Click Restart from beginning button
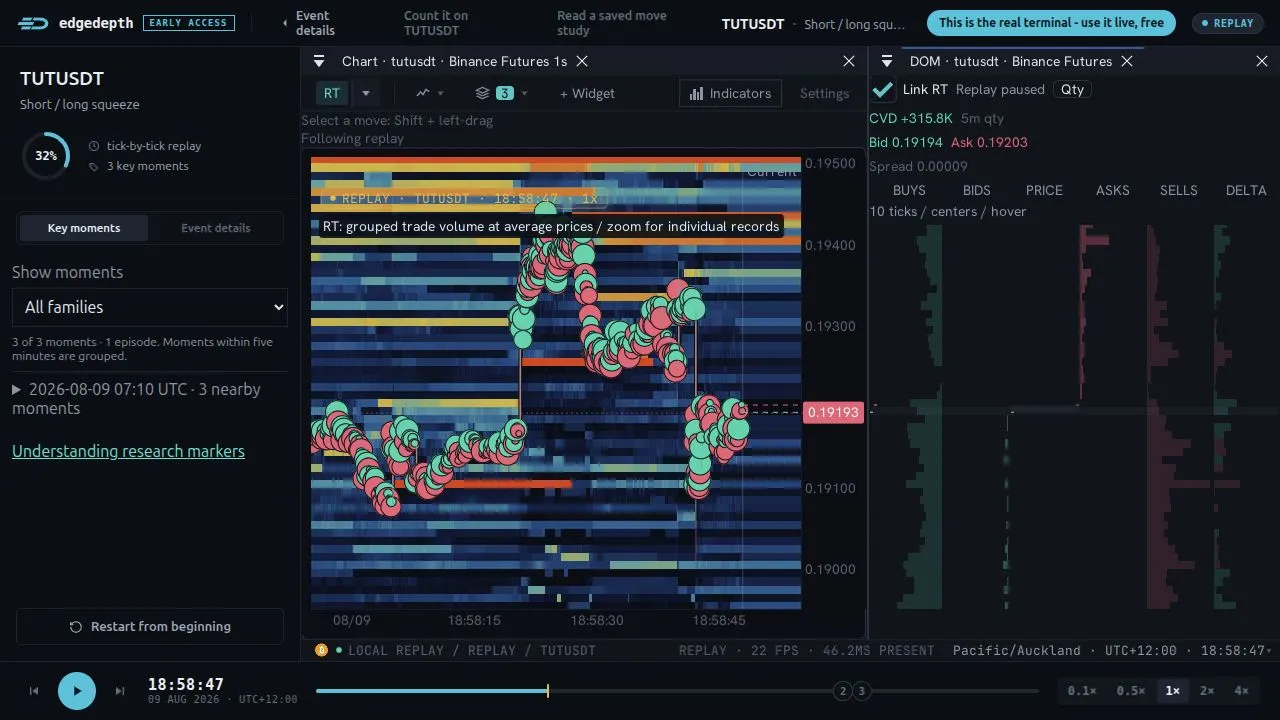Image resolution: width=1280 pixels, height=720 pixels. pos(150,626)
